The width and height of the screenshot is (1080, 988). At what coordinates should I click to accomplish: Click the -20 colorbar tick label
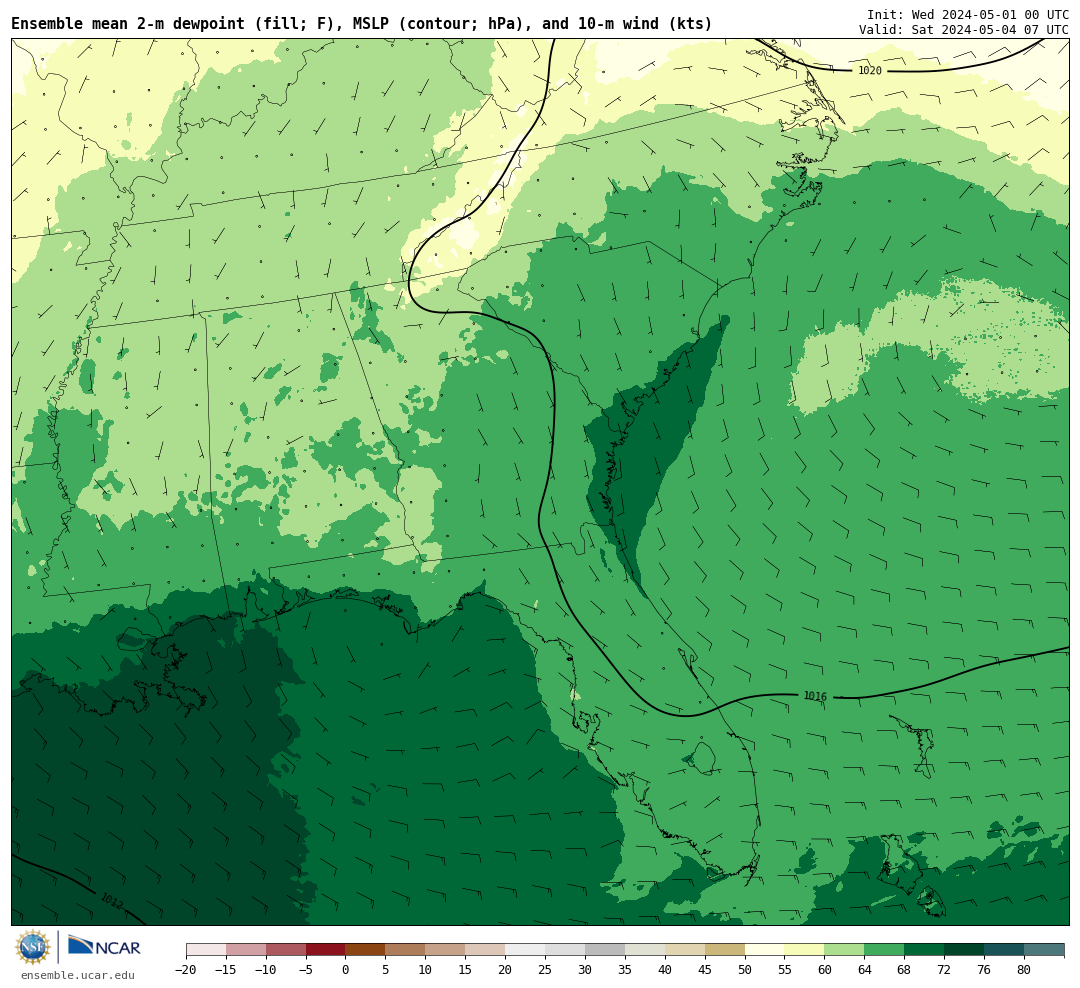pyautogui.click(x=185, y=969)
